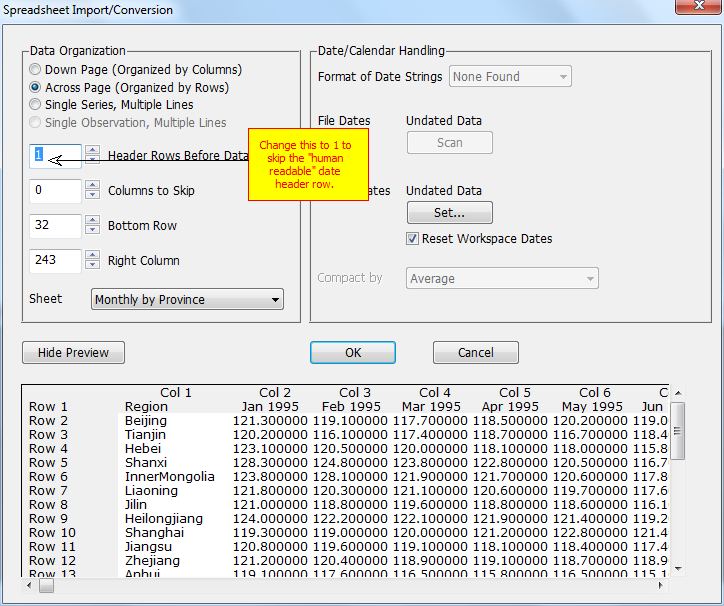This screenshot has width=724, height=606.
Task: Decrease Columns to Skip value
Action: (x=92, y=195)
